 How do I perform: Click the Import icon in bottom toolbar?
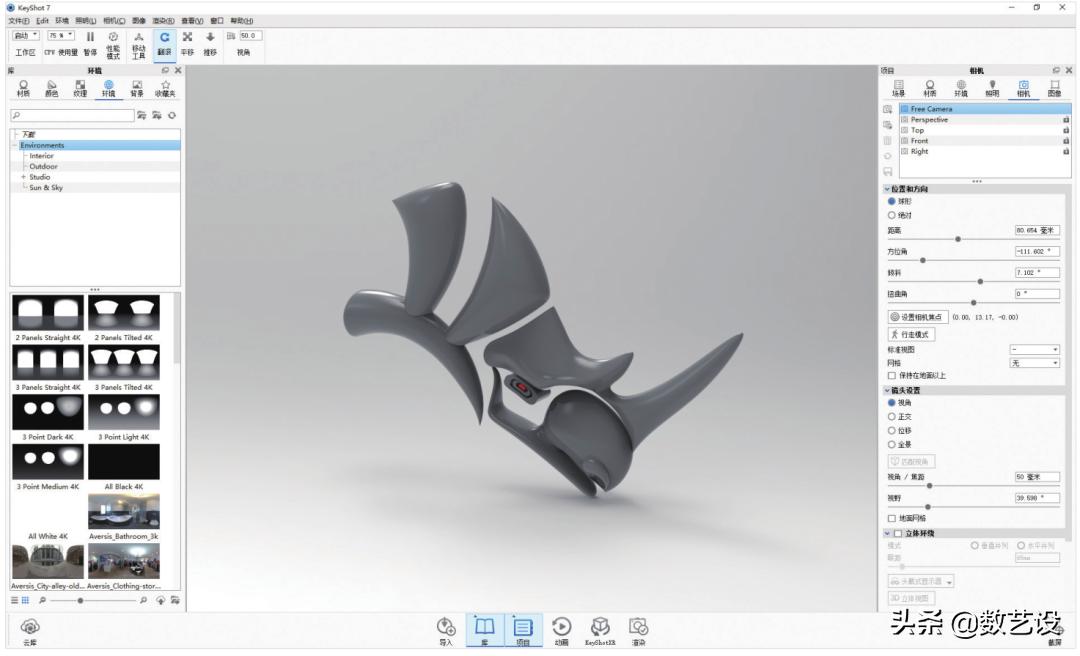click(446, 631)
